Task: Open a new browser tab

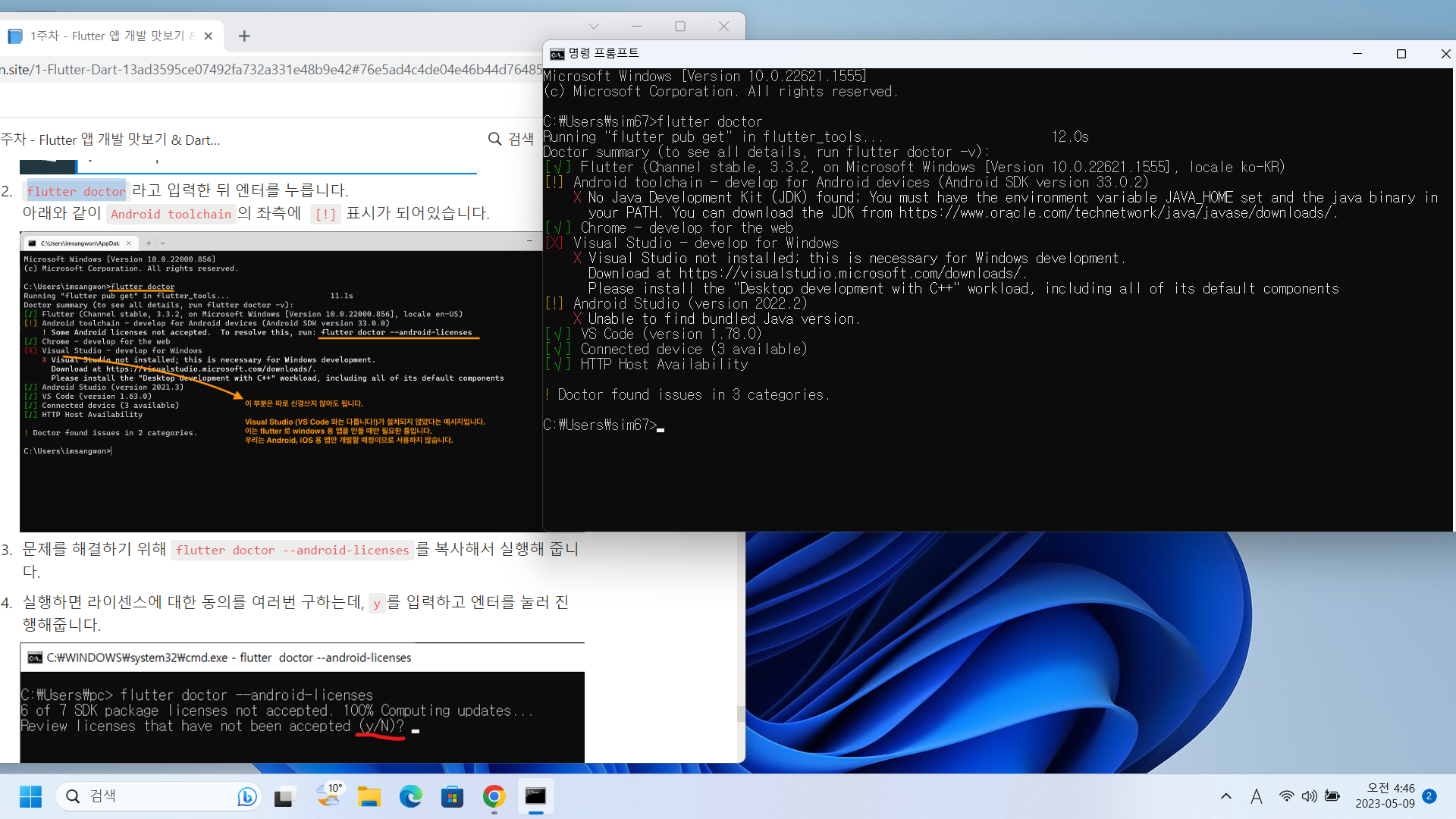Action: [244, 36]
